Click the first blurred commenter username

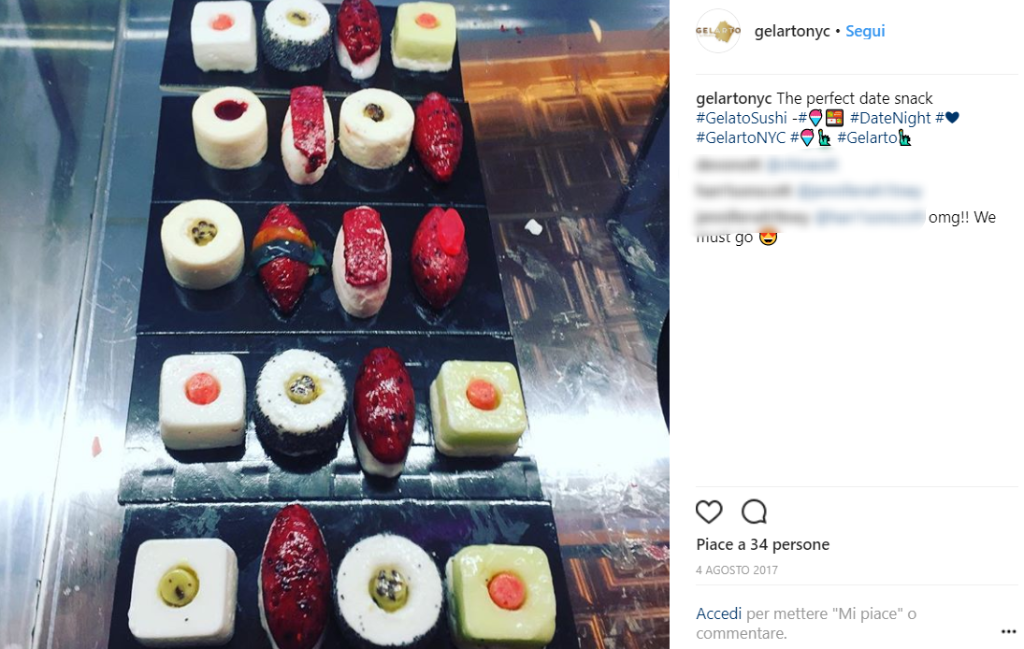click(x=728, y=165)
